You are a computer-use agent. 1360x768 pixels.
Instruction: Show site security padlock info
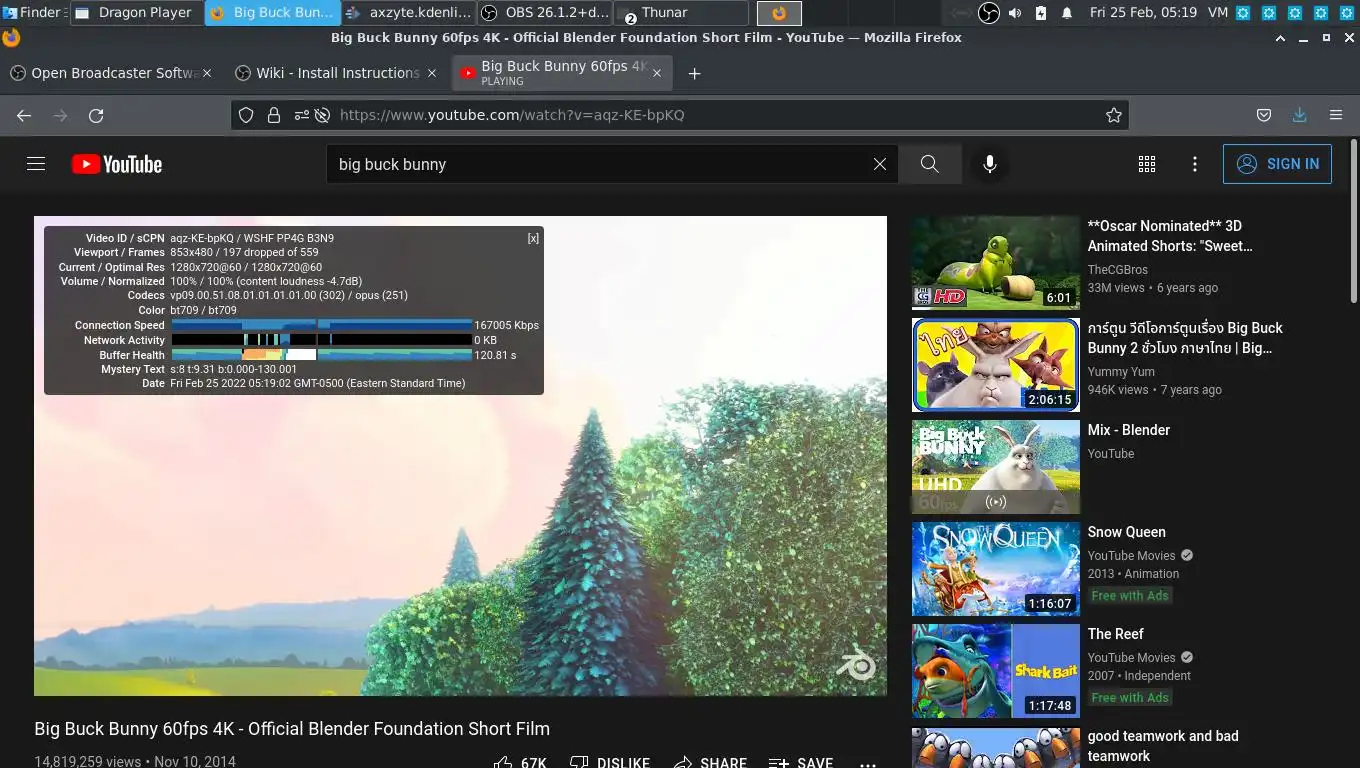point(273,115)
